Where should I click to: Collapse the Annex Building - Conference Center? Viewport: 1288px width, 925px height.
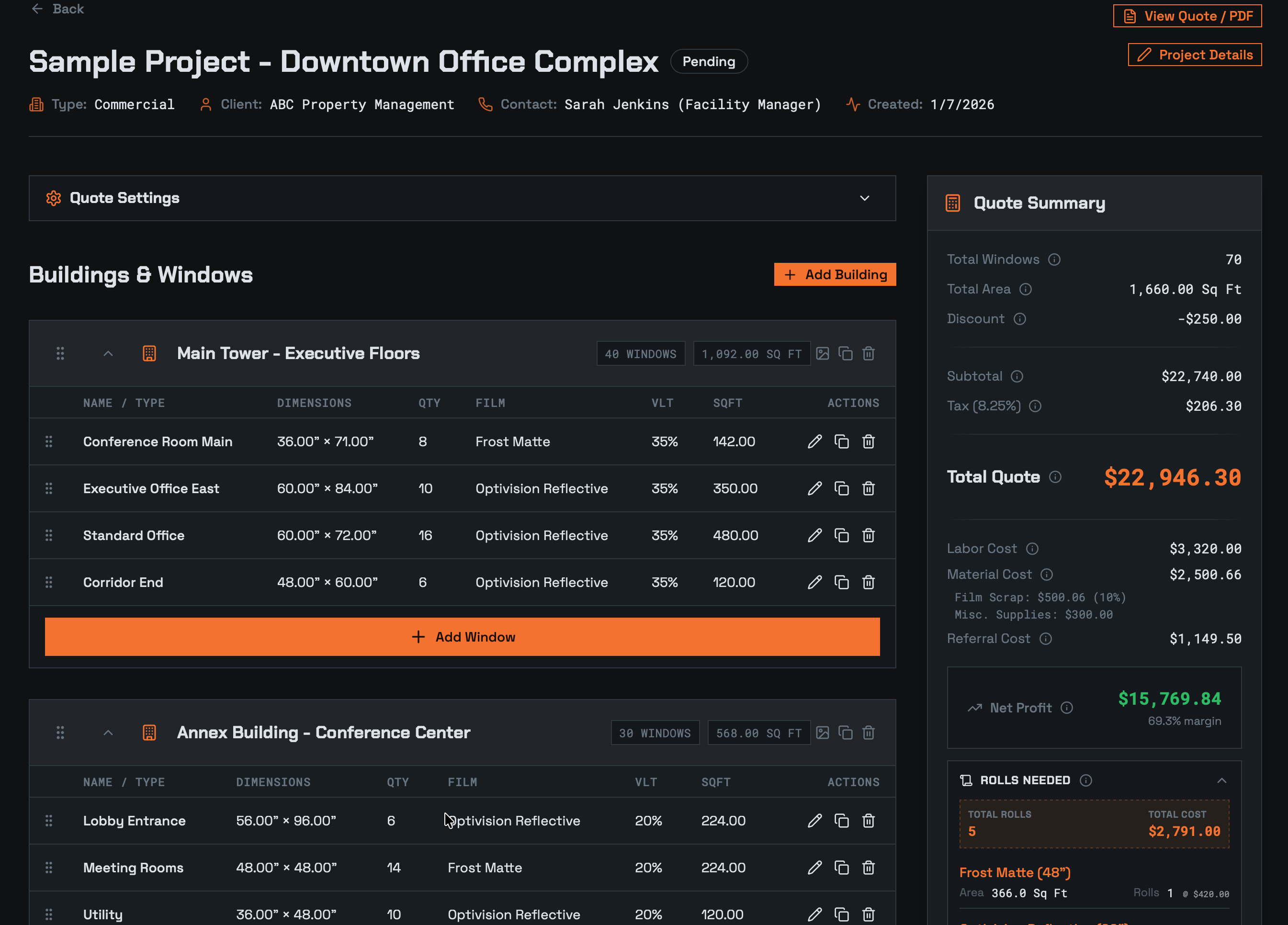108,733
